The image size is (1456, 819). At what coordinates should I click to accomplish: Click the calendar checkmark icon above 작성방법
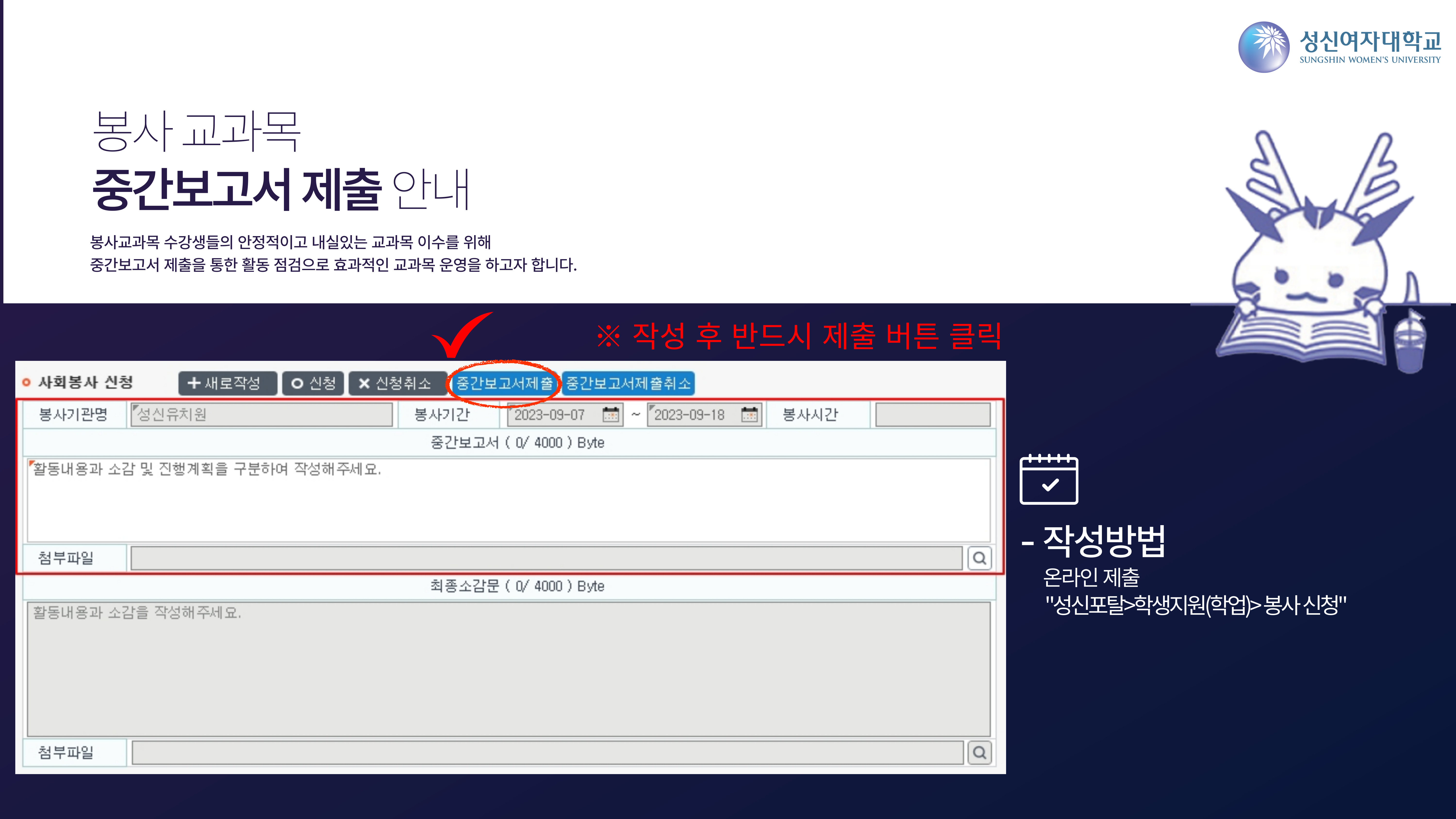[x=1049, y=479]
